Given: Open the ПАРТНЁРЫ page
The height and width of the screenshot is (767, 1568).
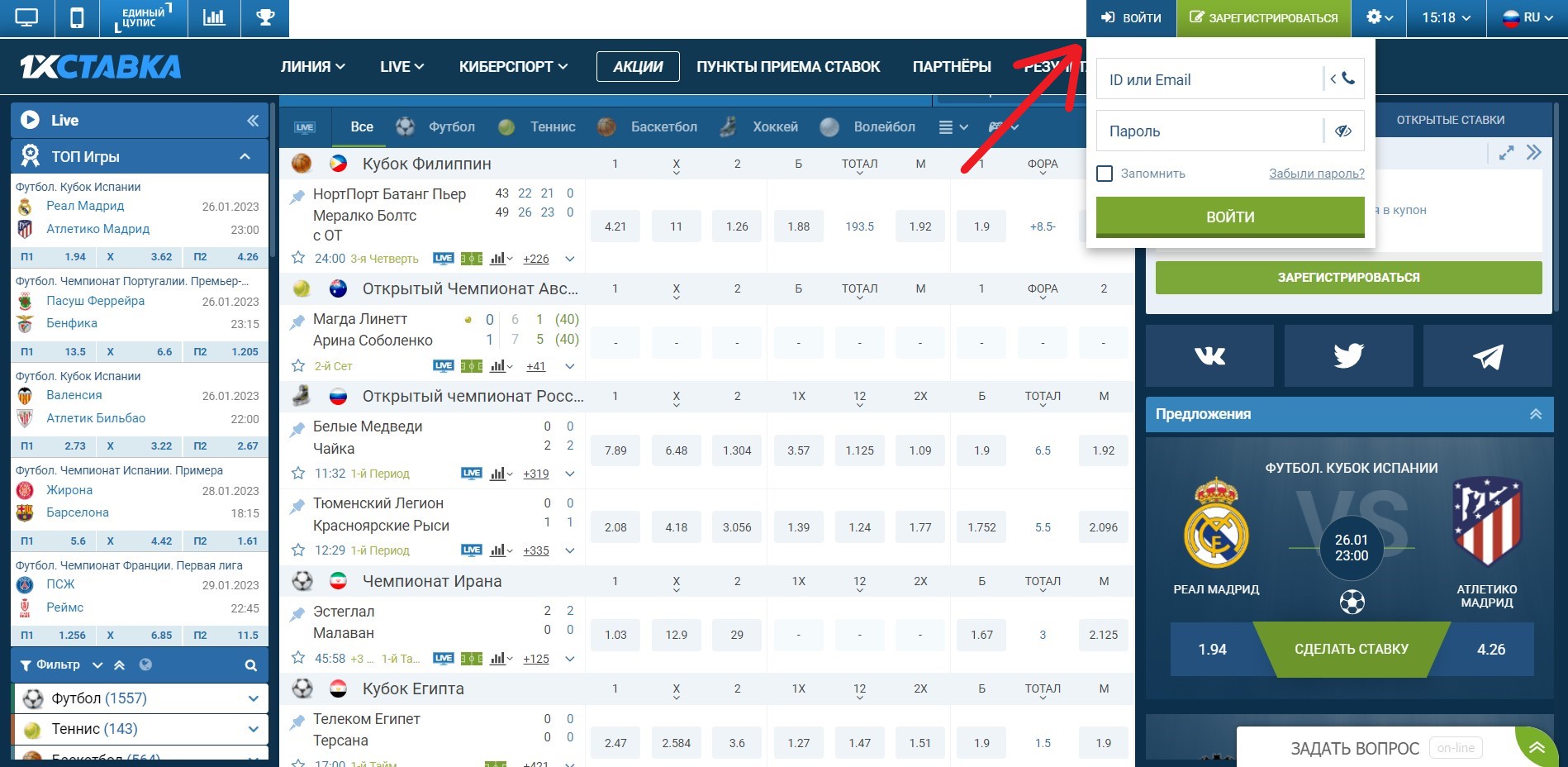Looking at the screenshot, I should [952, 67].
